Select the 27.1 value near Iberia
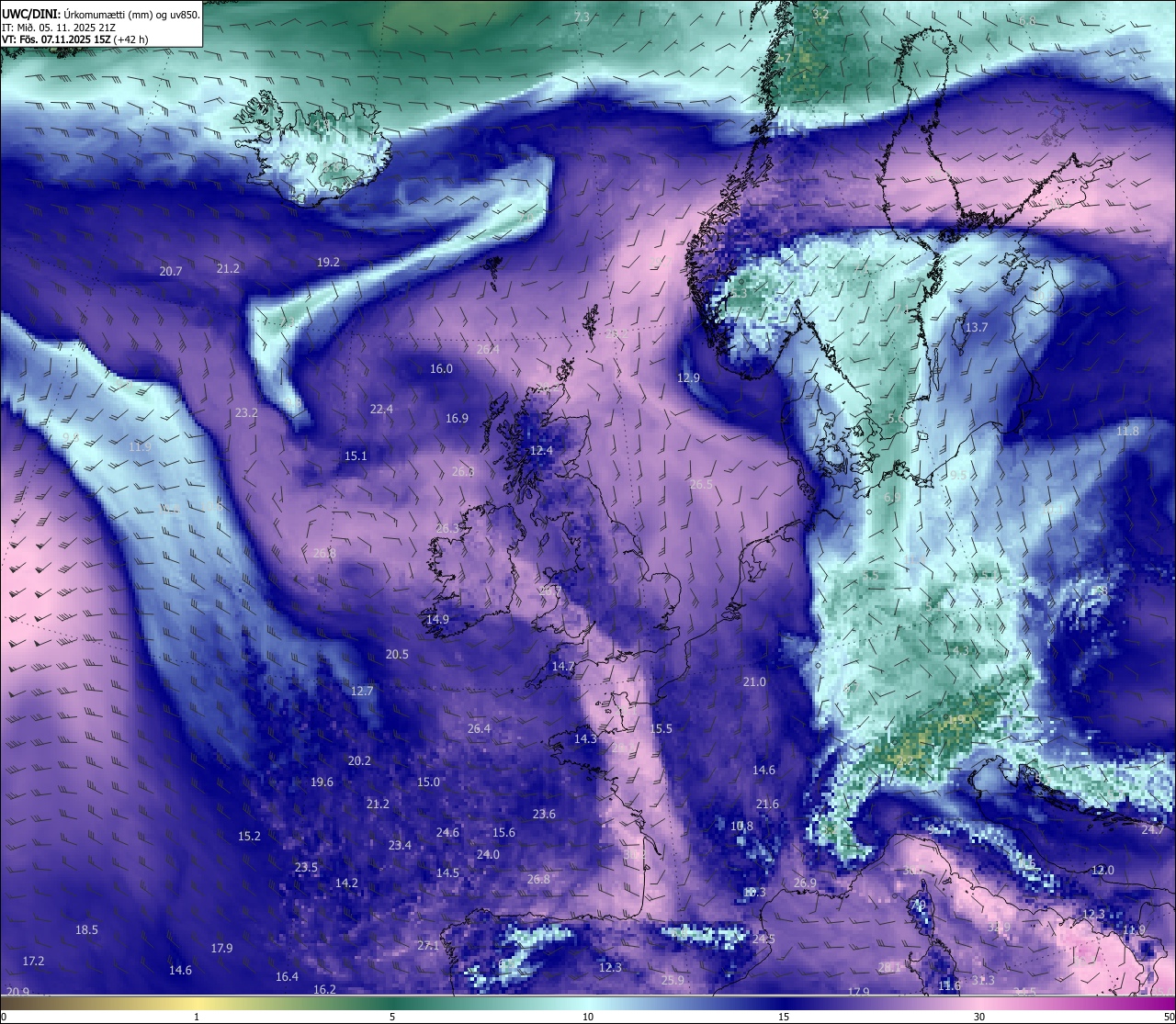This screenshot has height=1024, width=1176. coord(428,945)
